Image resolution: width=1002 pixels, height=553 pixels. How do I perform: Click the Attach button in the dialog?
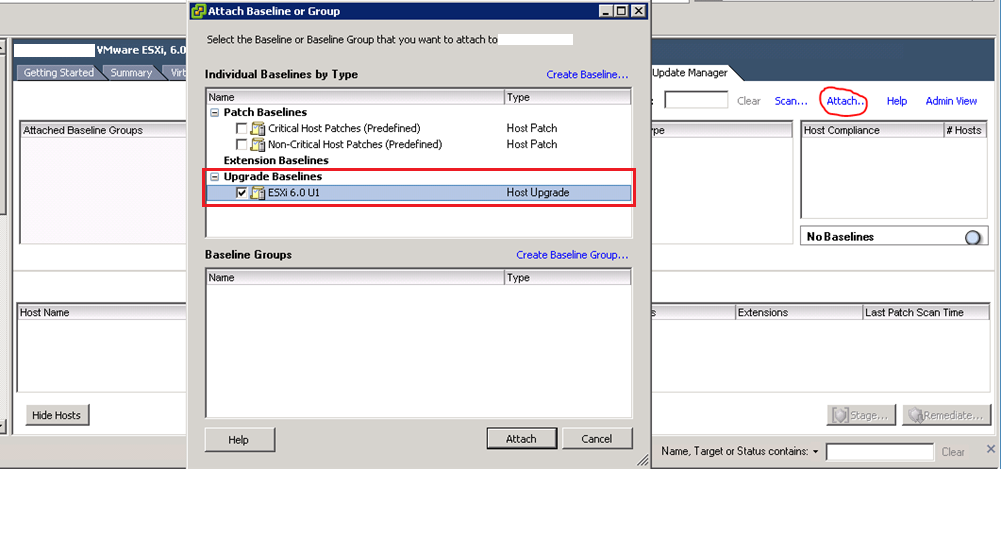pyautogui.click(x=521, y=439)
